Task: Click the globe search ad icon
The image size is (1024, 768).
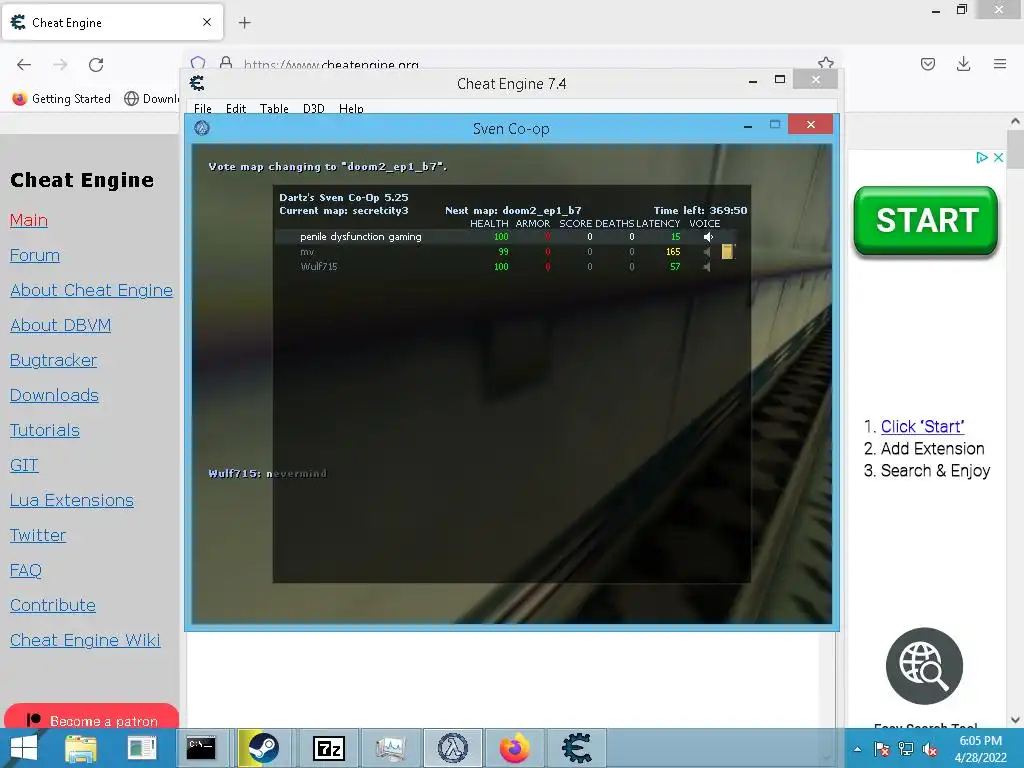Action: [x=924, y=666]
